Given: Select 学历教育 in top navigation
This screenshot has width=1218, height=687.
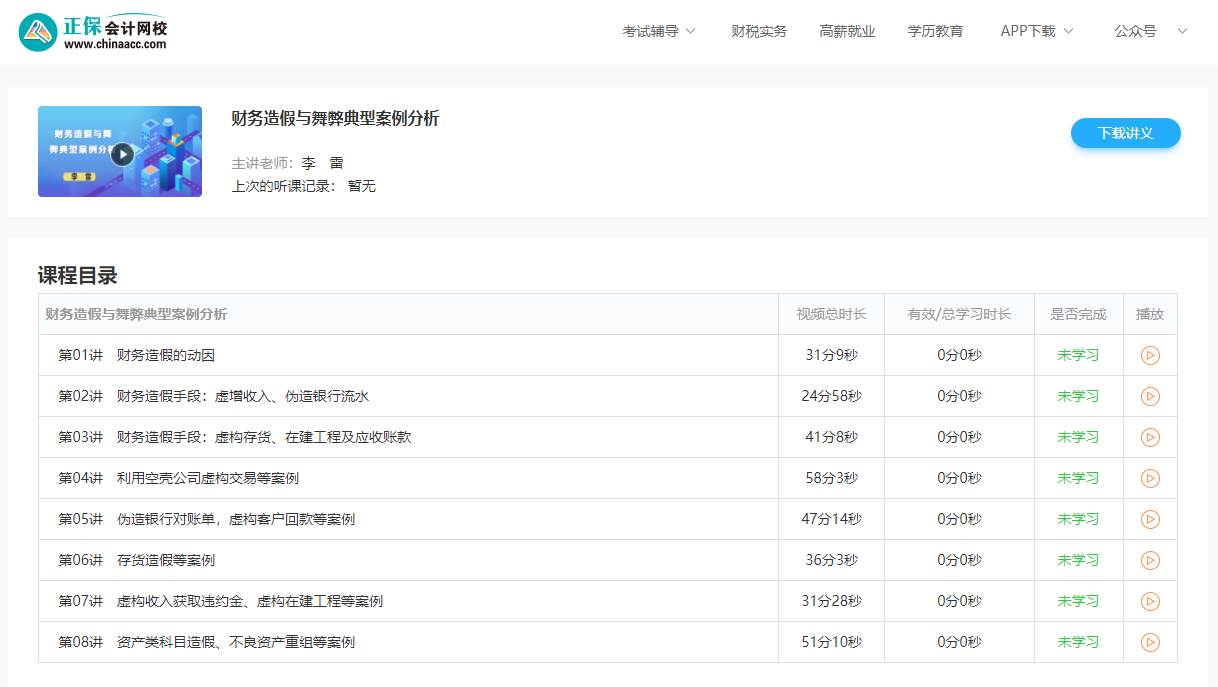Looking at the screenshot, I should point(935,31).
